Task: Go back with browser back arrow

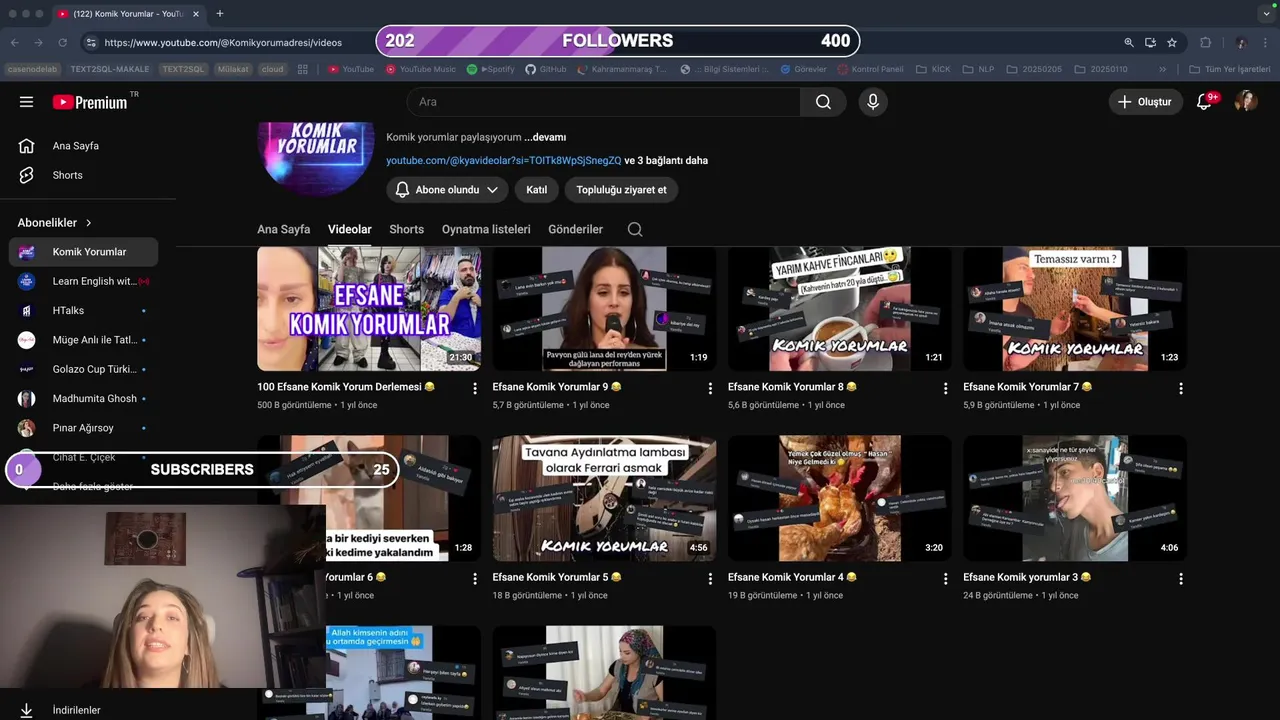Action: (15, 43)
